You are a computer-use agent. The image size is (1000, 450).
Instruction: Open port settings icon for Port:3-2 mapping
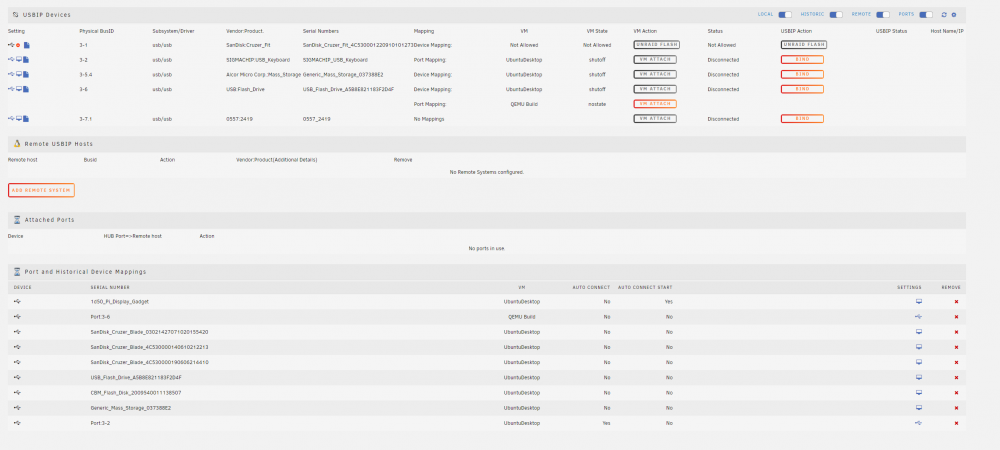[918, 423]
